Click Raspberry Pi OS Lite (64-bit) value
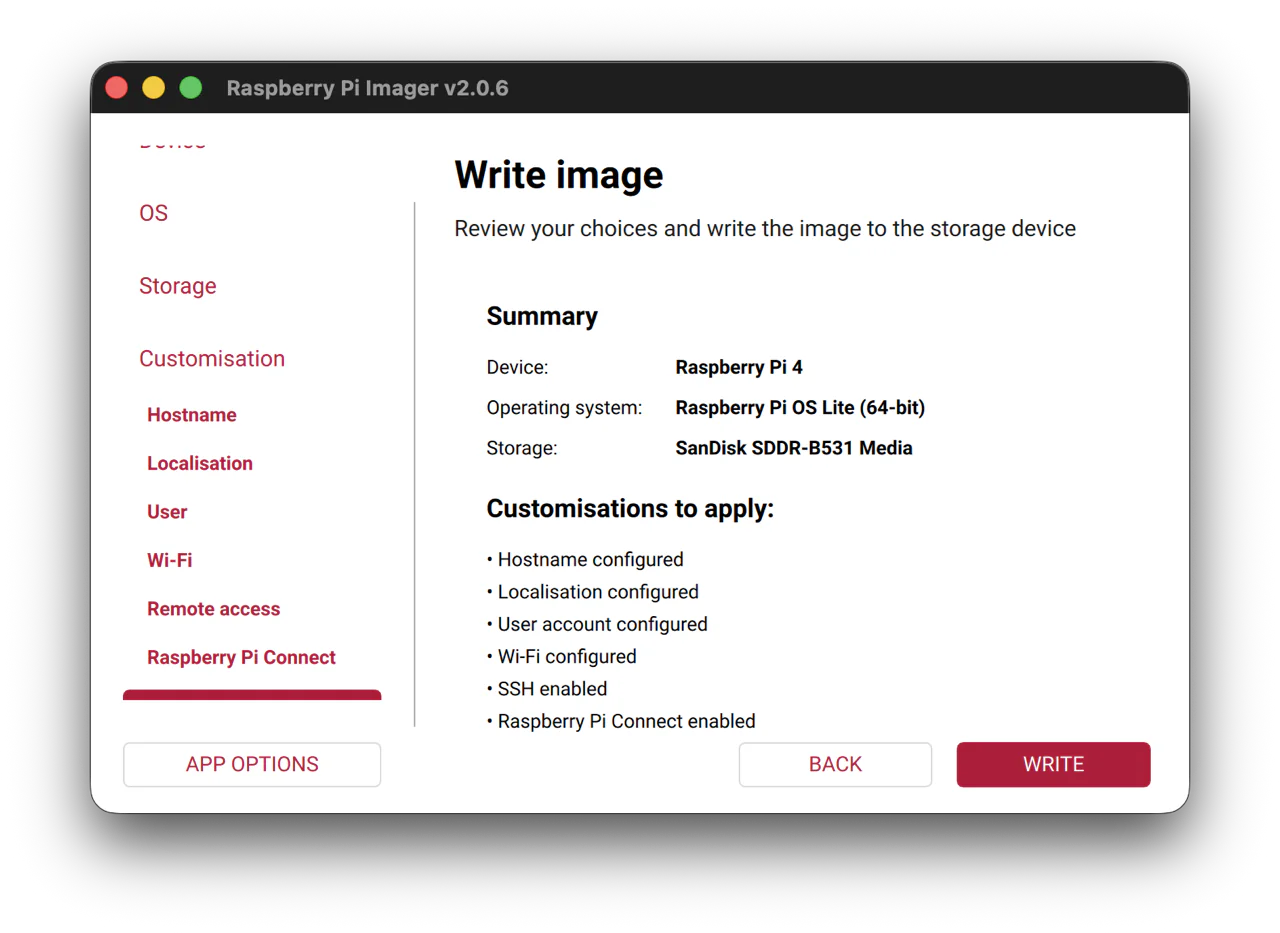Screen dimensions: 1280x933 pyautogui.click(x=800, y=408)
